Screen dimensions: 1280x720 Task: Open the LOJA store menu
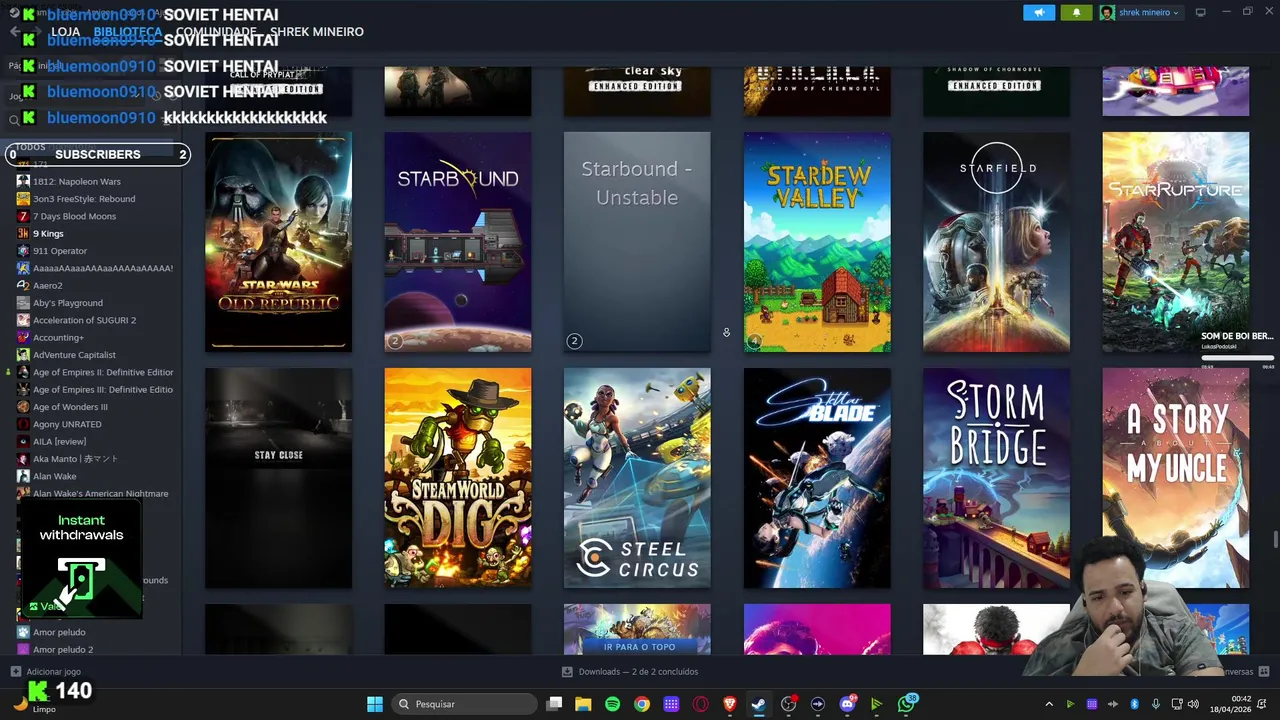(65, 32)
